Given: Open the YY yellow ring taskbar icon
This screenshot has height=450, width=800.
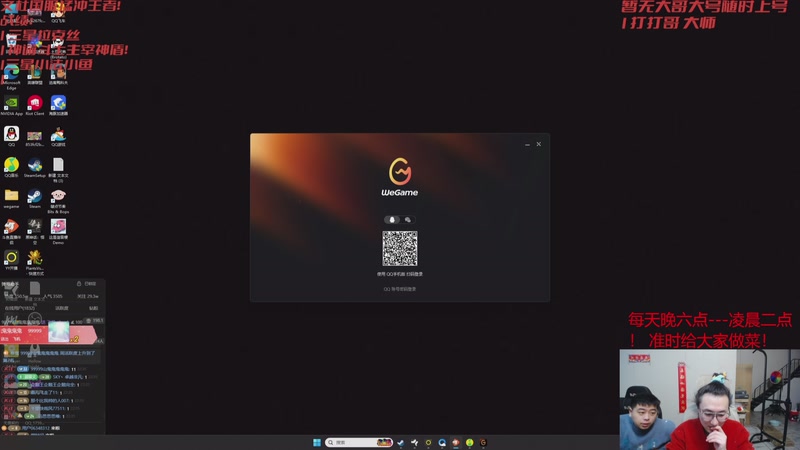Looking at the screenshot, I should click(429, 442).
